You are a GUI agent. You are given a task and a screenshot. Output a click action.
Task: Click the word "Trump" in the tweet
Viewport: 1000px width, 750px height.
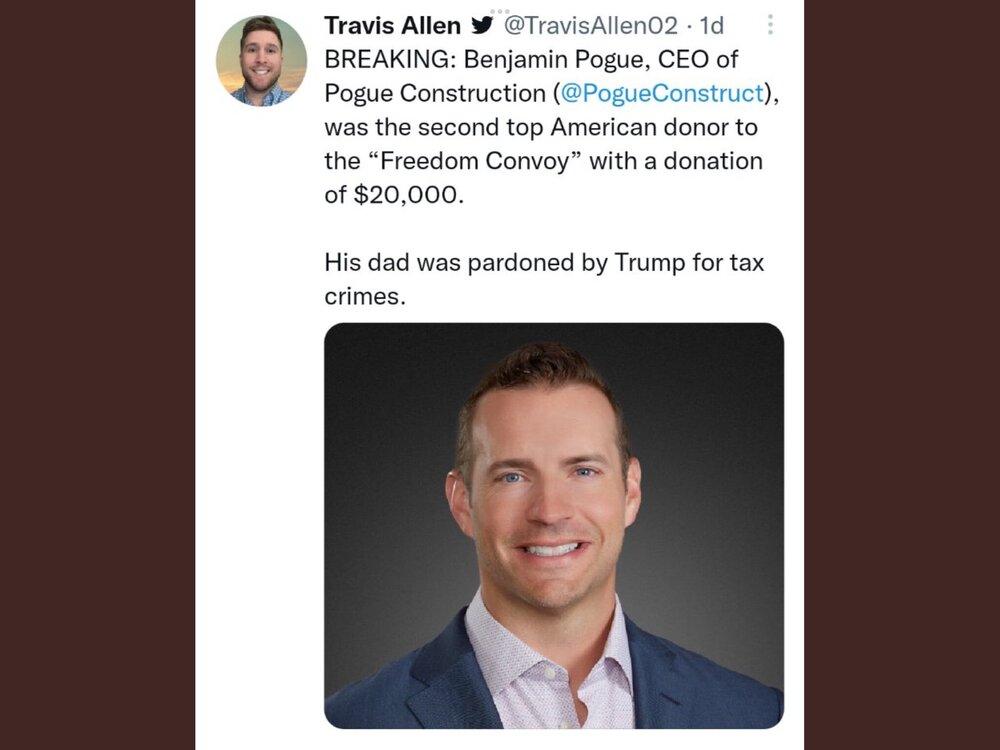646,263
